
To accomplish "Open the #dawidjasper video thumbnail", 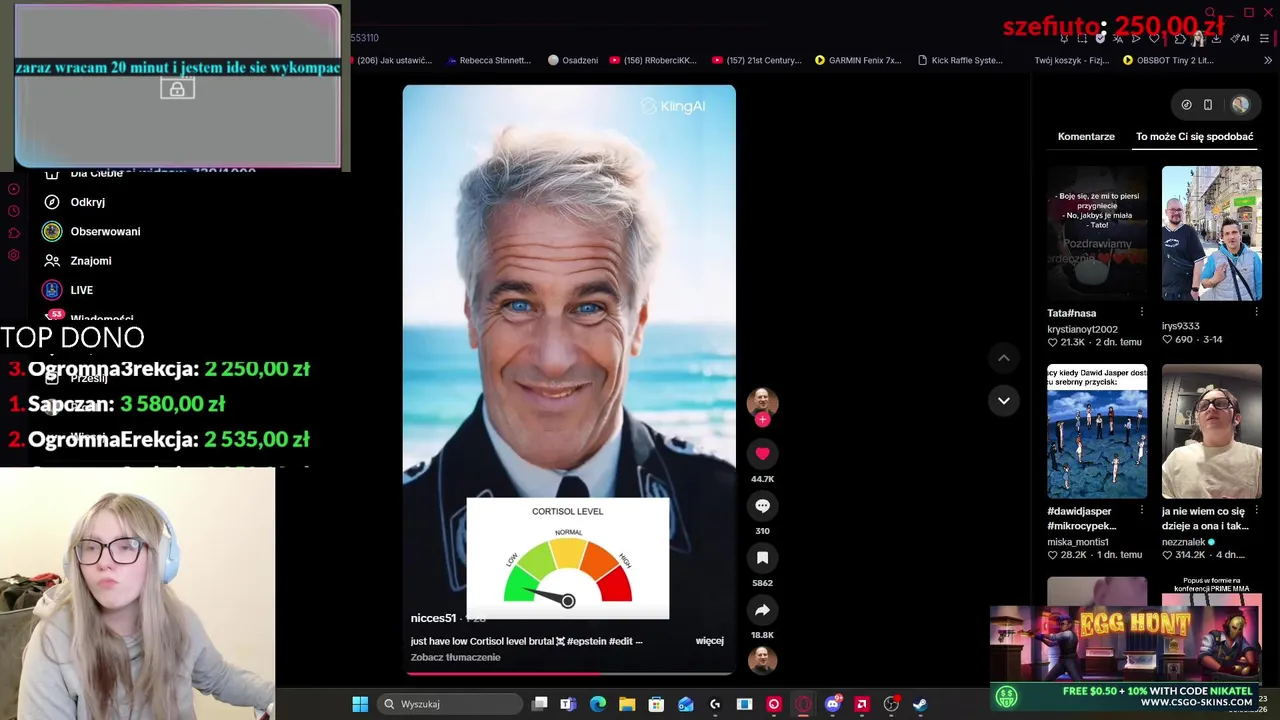I will (x=1097, y=431).
